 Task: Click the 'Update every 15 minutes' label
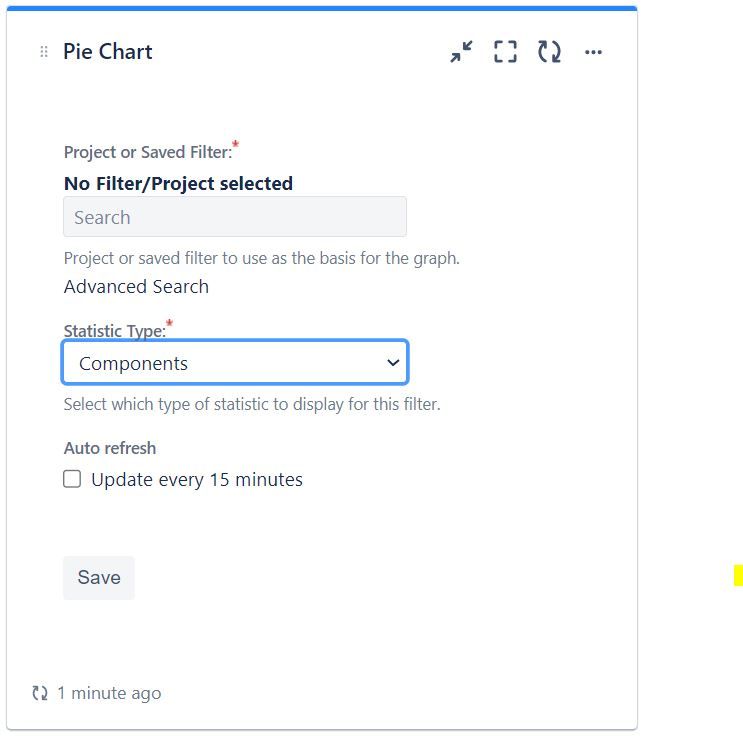click(197, 480)
